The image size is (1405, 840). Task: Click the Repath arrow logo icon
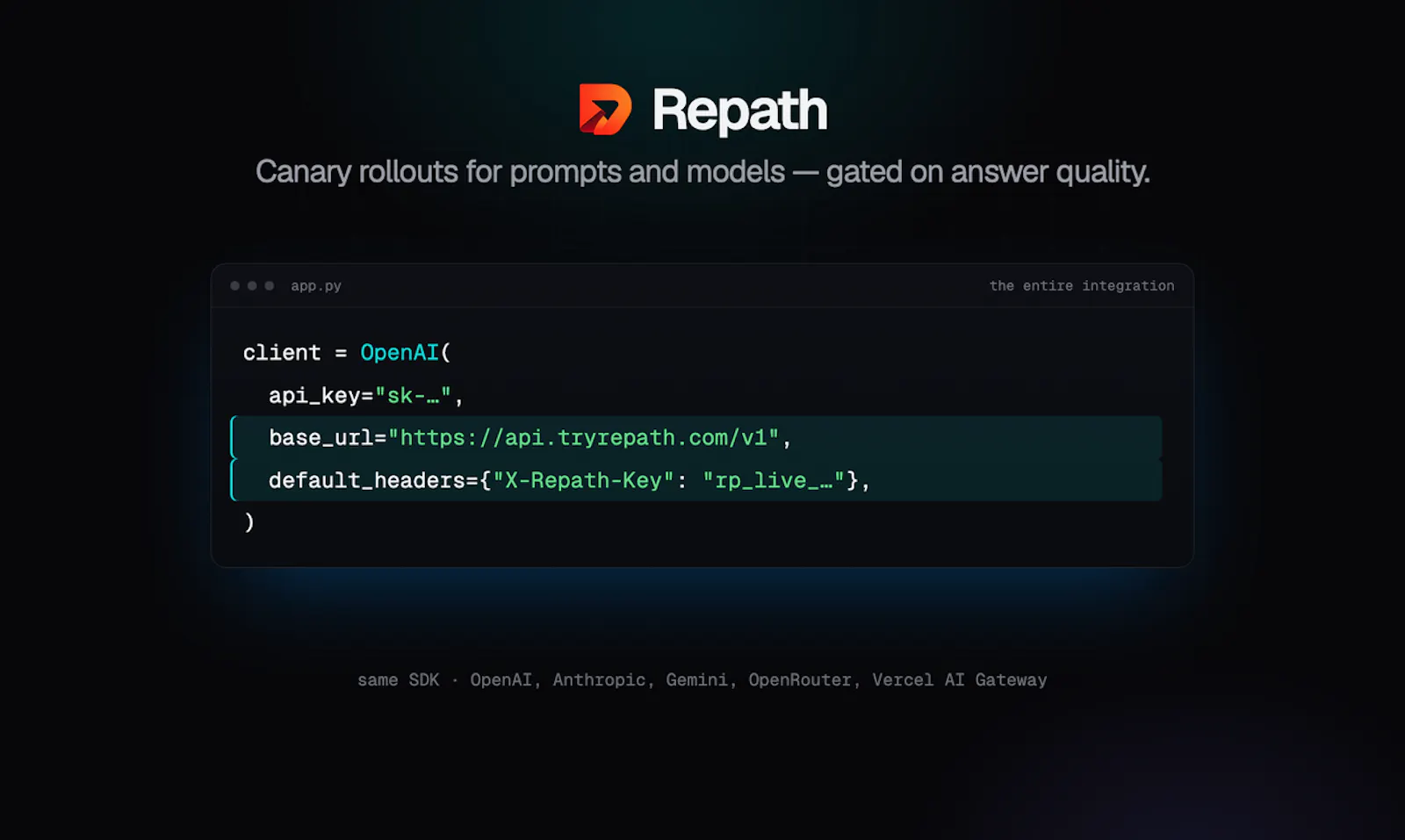(x=605, y=110)
